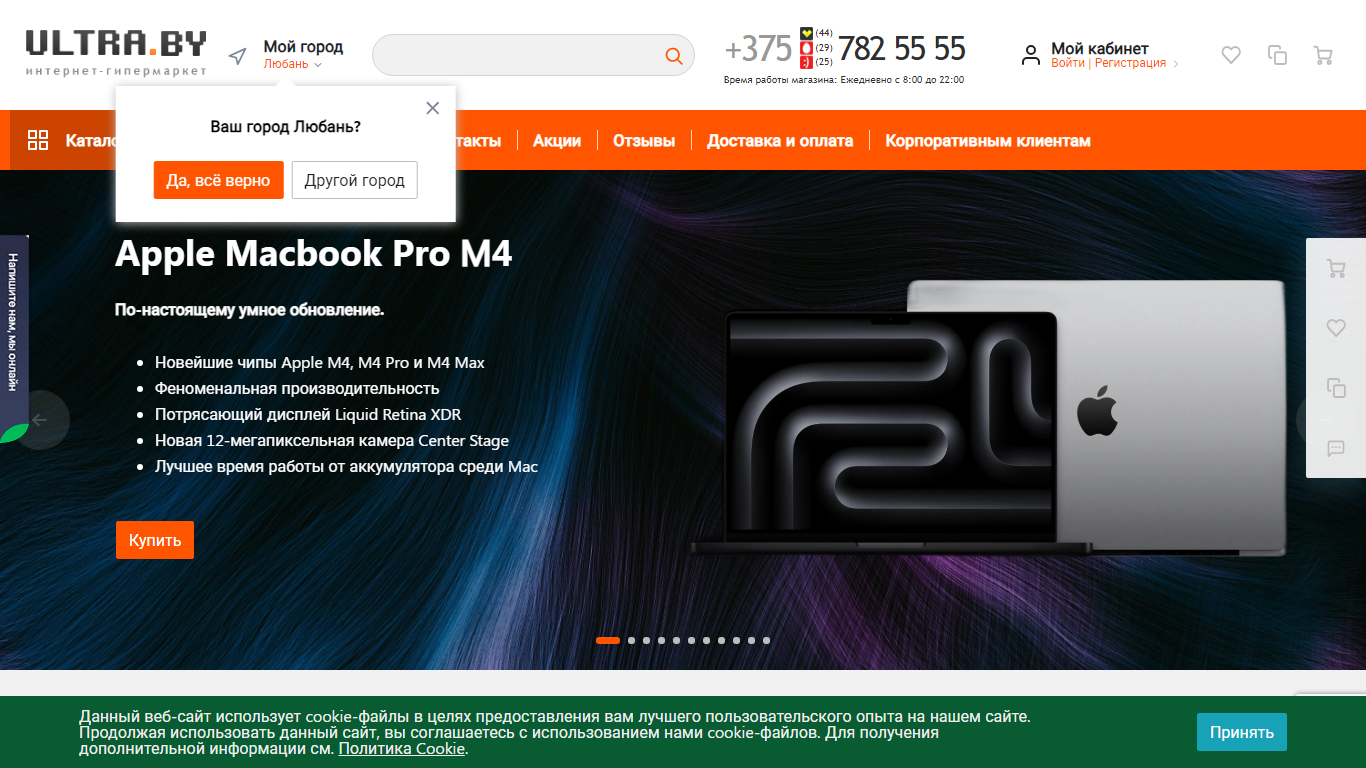This screenshot has height=768, width=1366.
Task: Open shopping cart icon in header
Action: 1323,56
